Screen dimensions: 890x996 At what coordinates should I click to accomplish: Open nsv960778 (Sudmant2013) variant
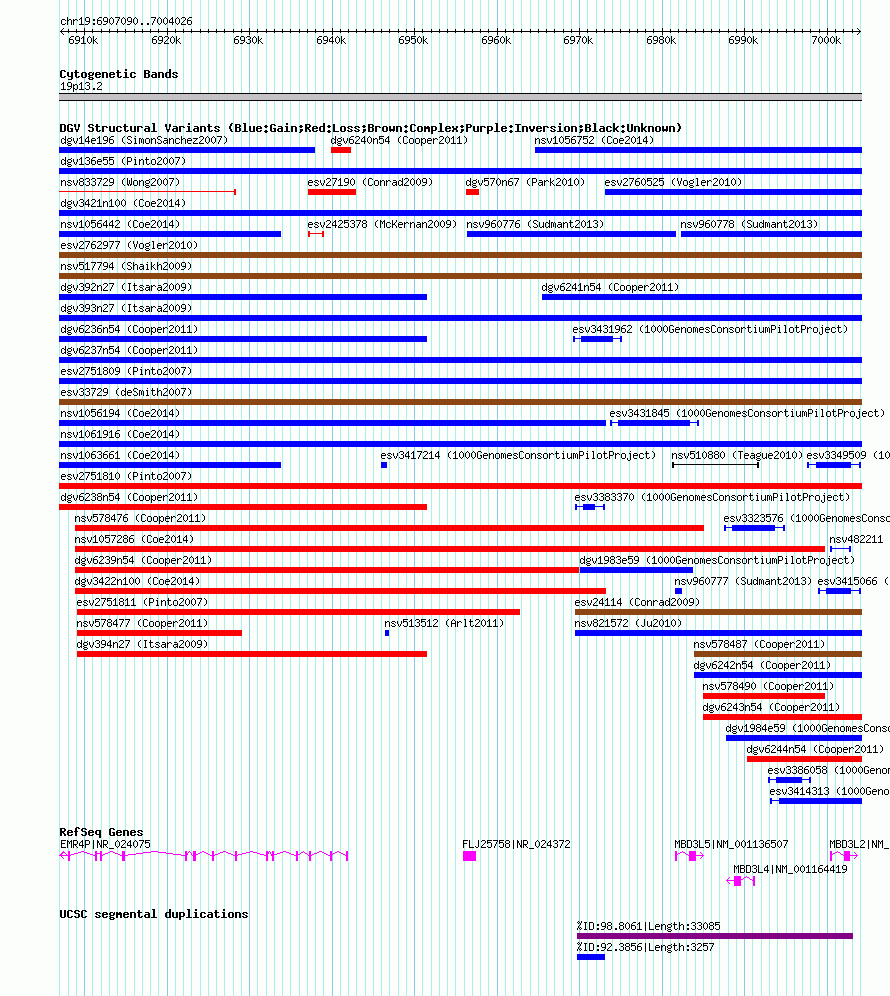click(749, 224)
